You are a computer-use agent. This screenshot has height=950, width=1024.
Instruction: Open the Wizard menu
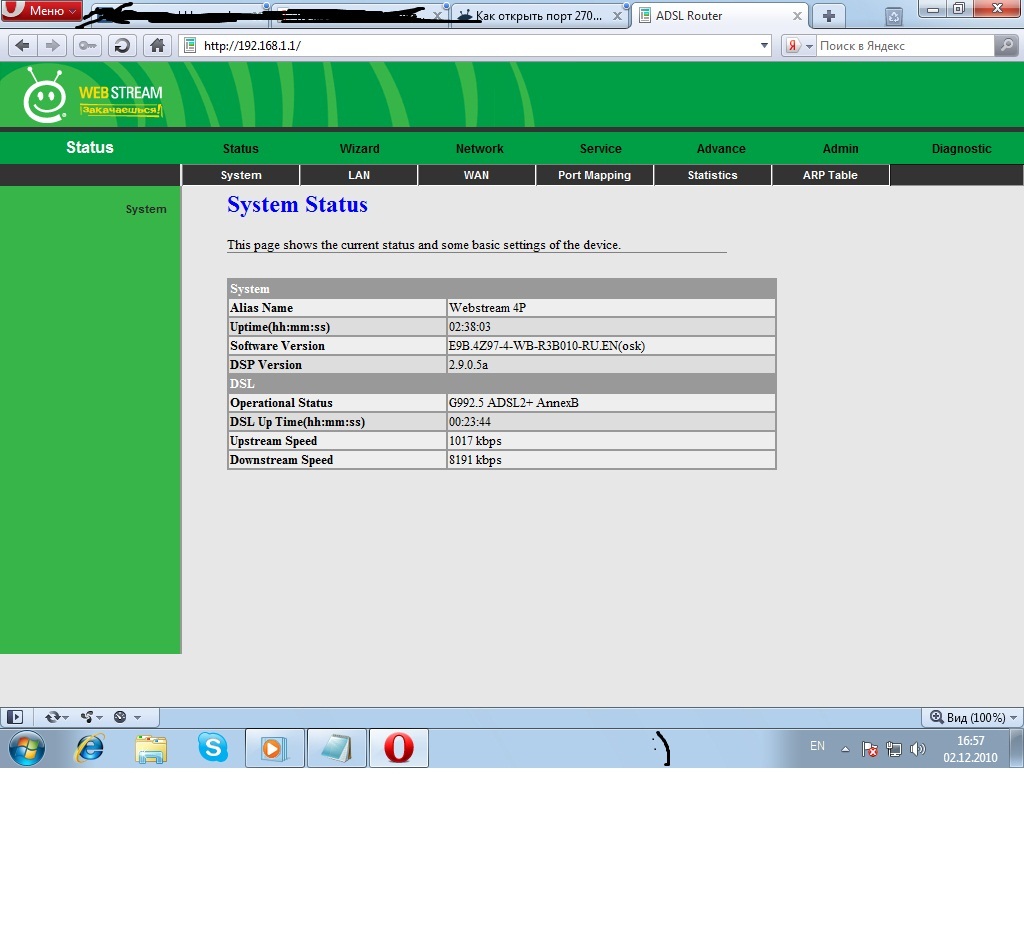[x=359, y=149]
